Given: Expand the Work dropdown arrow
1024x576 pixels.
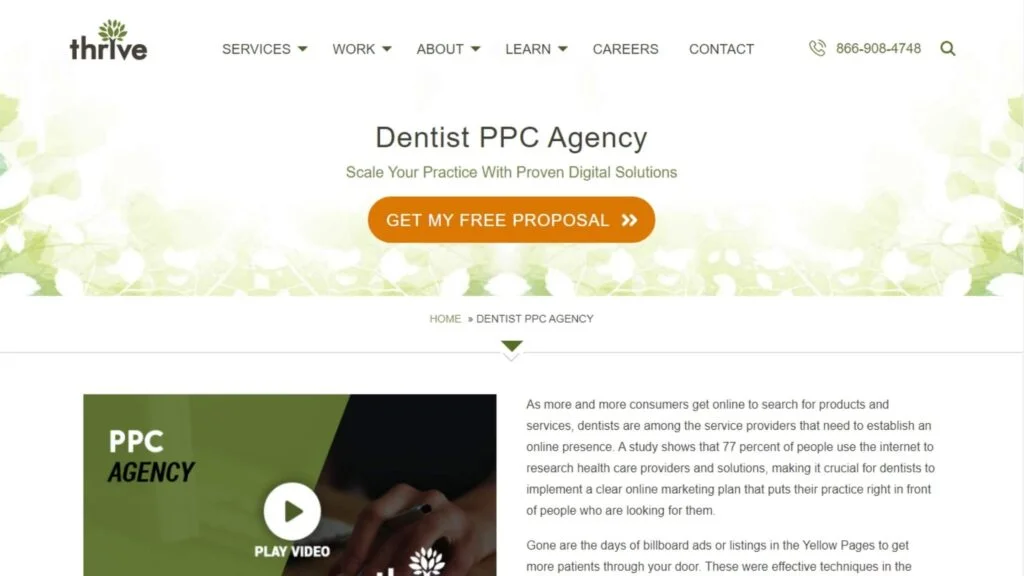Looking at the screenshot, I should (x=387, y=49).
